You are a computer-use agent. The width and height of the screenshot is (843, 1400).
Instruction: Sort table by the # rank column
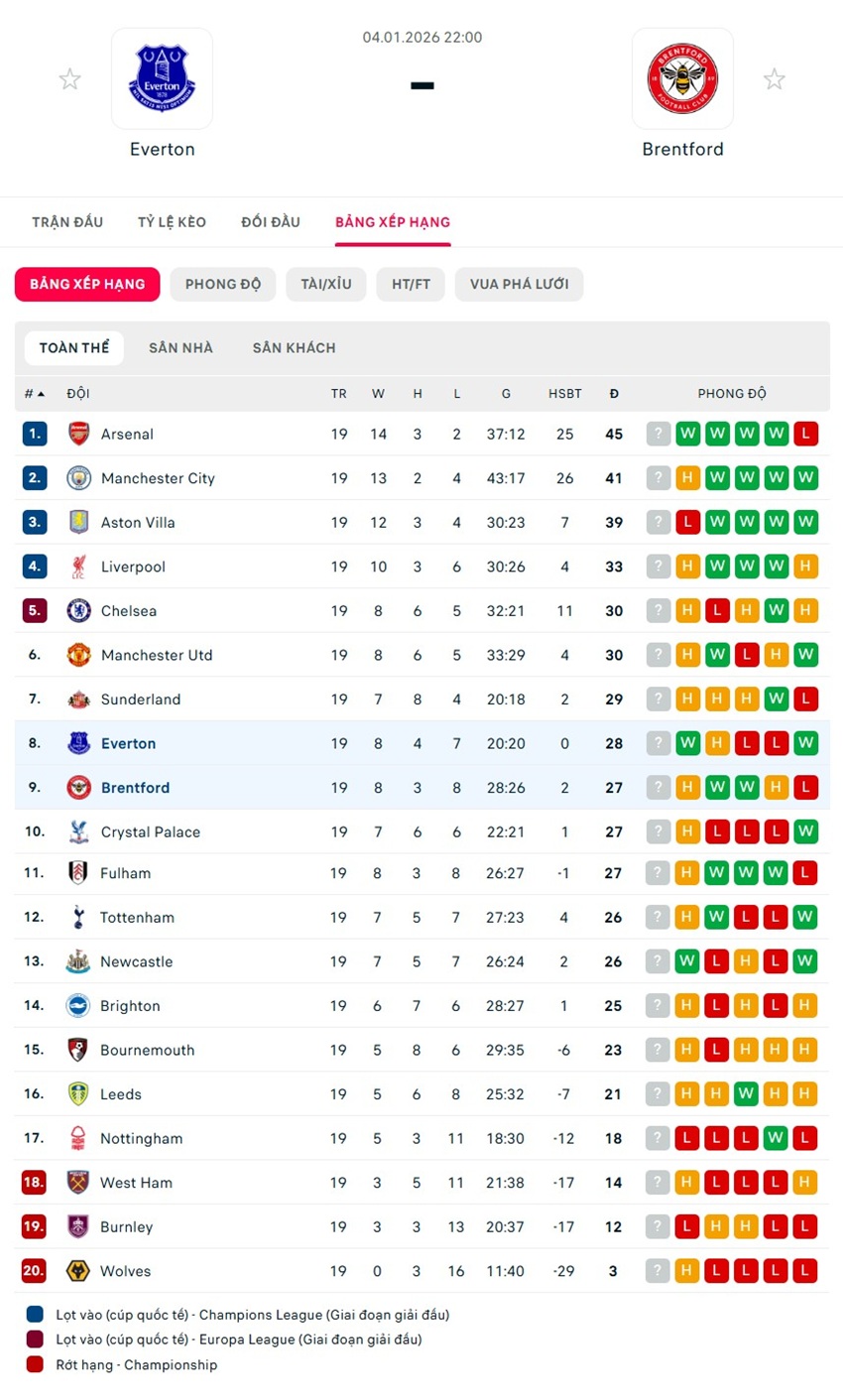coord(35,394)
